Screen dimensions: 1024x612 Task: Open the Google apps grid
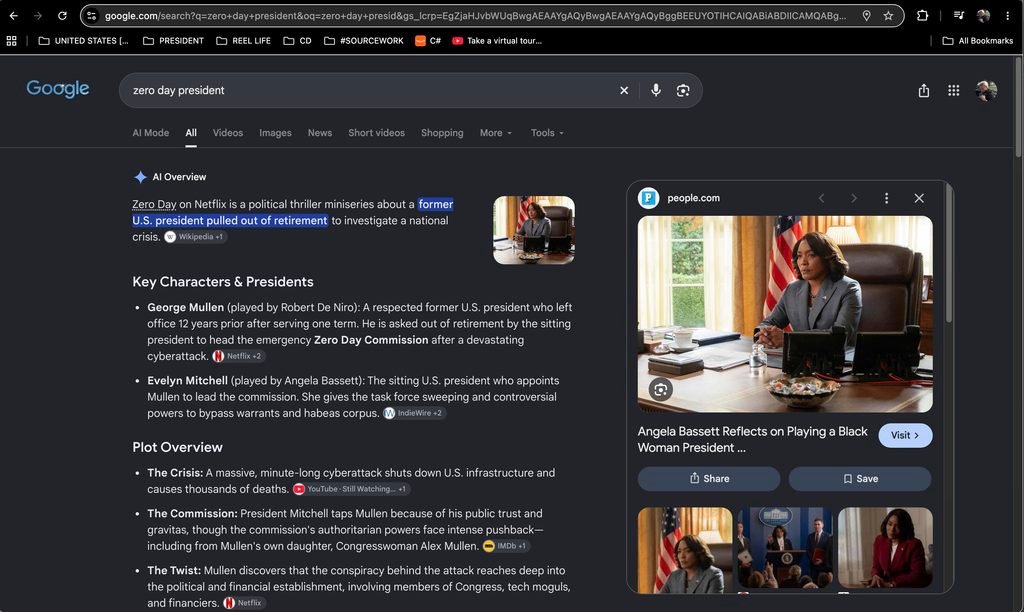[953, 90]
